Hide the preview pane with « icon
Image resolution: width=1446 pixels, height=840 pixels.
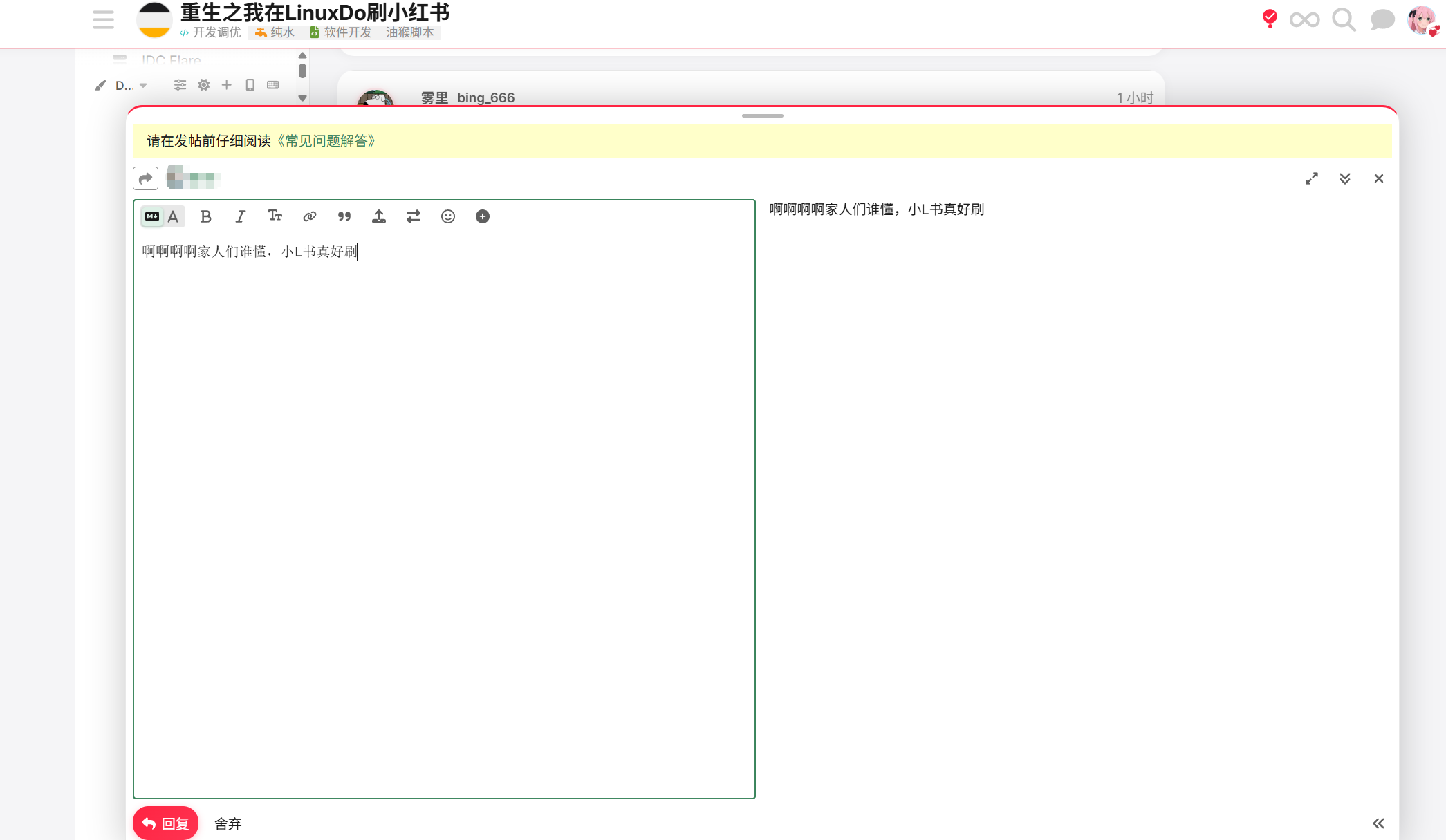(x=1378, y=823)
